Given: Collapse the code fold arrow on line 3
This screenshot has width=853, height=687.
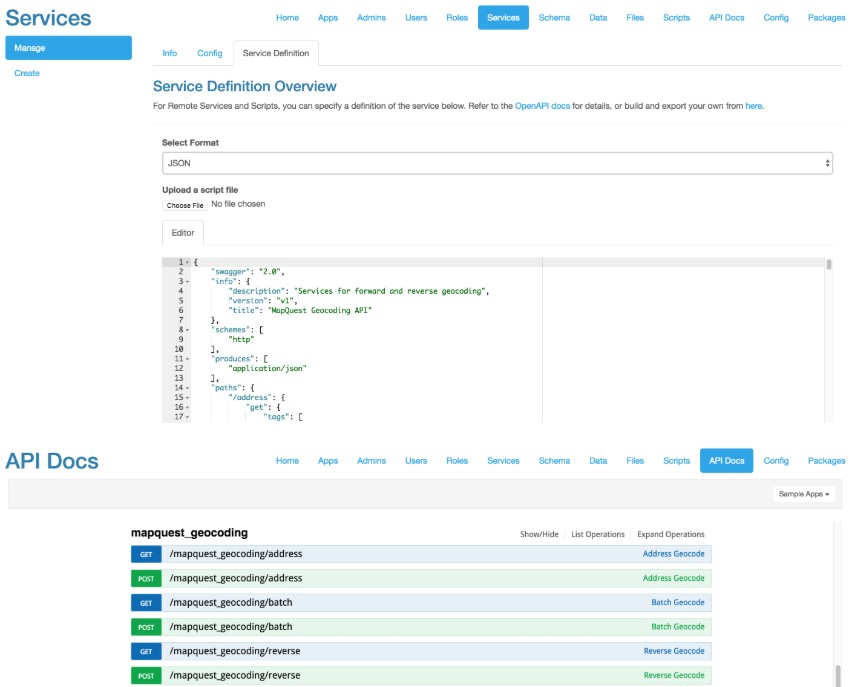Looking at the screenshot, I should tap(188, 281).
